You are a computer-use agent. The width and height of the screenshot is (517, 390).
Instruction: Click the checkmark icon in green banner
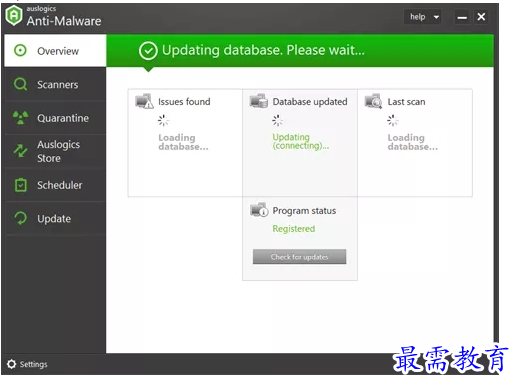tap(148, 51)
